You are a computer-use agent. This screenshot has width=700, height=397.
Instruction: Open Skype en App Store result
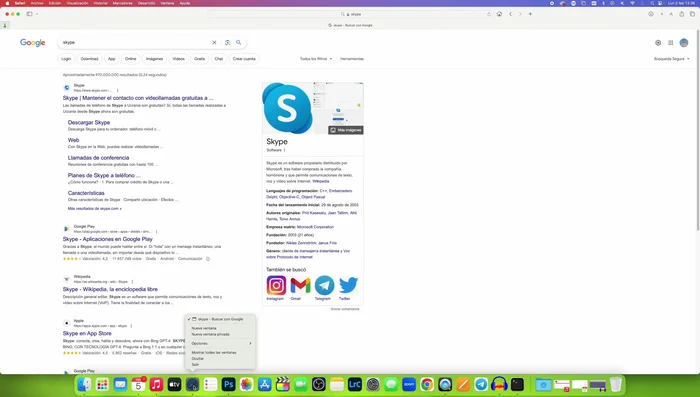pyautogui.click(x=87, y=333)
